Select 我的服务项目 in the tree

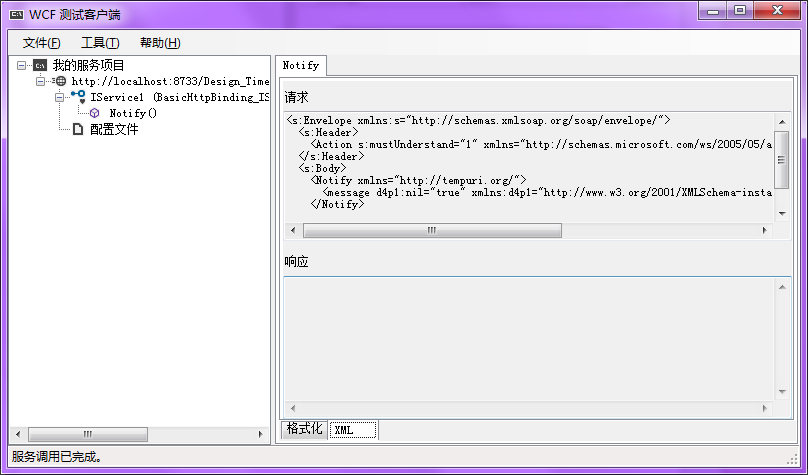click(x=89, y=65)
